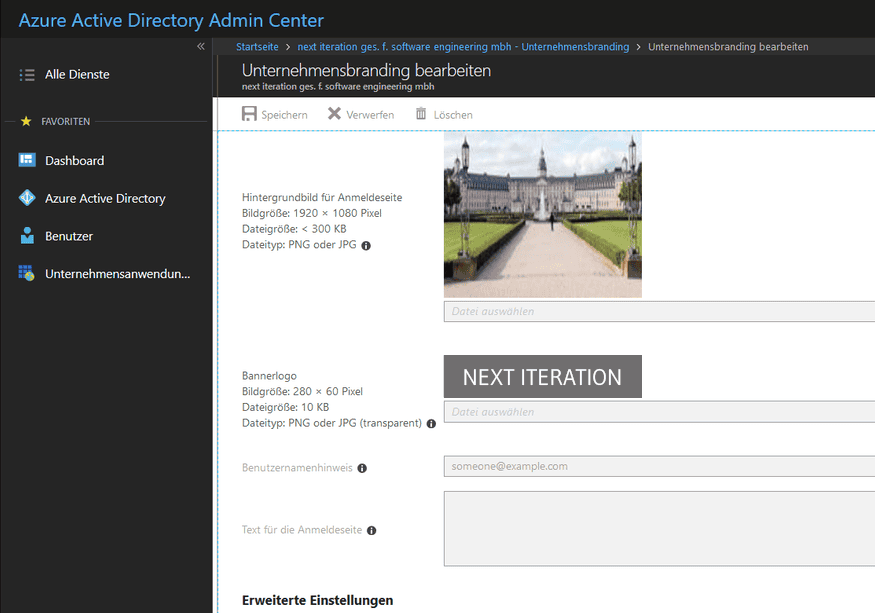Click info icon beside PNG oder JPG (transparent)
Screen dimensions: 875x613
click(x=431, y=424)
